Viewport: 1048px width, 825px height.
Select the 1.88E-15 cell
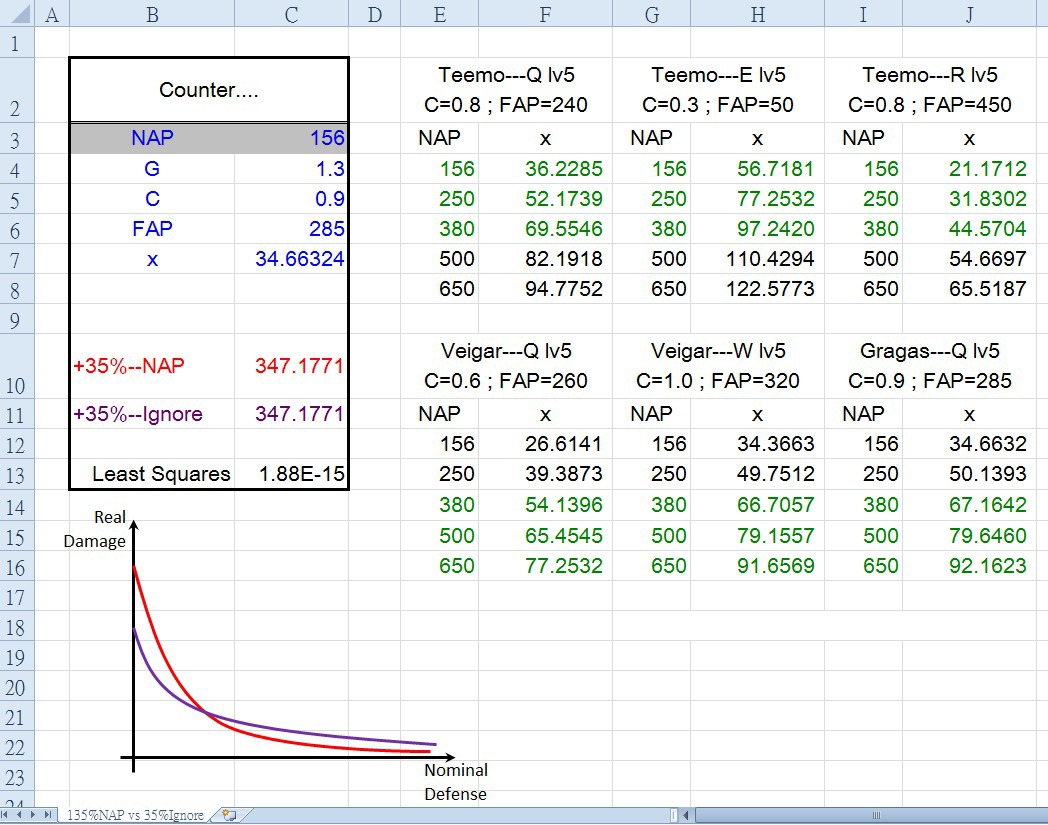coord(291,474)
